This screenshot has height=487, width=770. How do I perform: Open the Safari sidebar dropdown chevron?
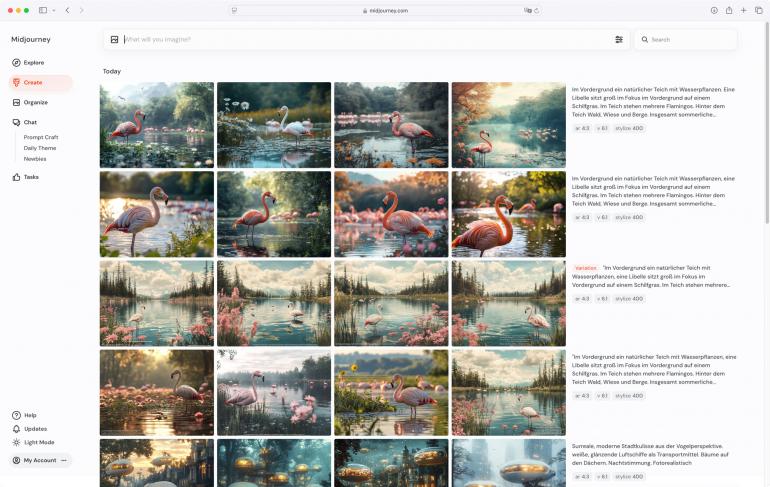click(54, 10)
